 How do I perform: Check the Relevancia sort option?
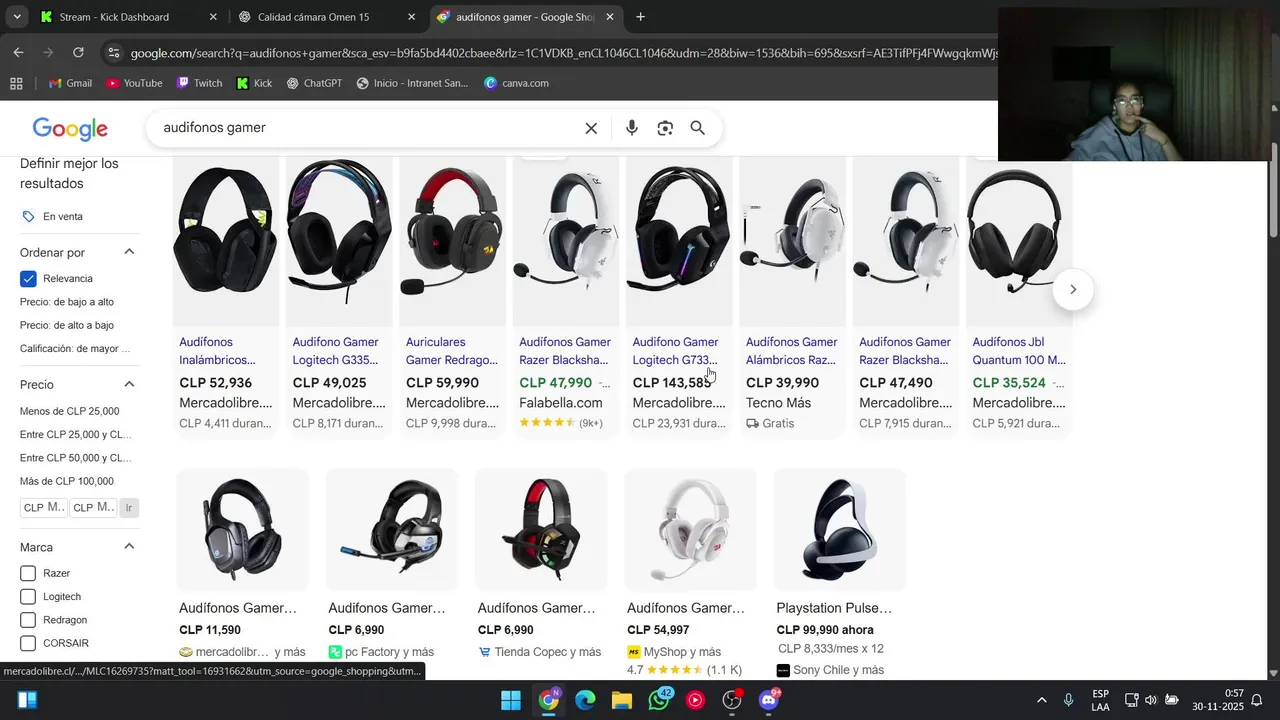[x=28, y=279]
